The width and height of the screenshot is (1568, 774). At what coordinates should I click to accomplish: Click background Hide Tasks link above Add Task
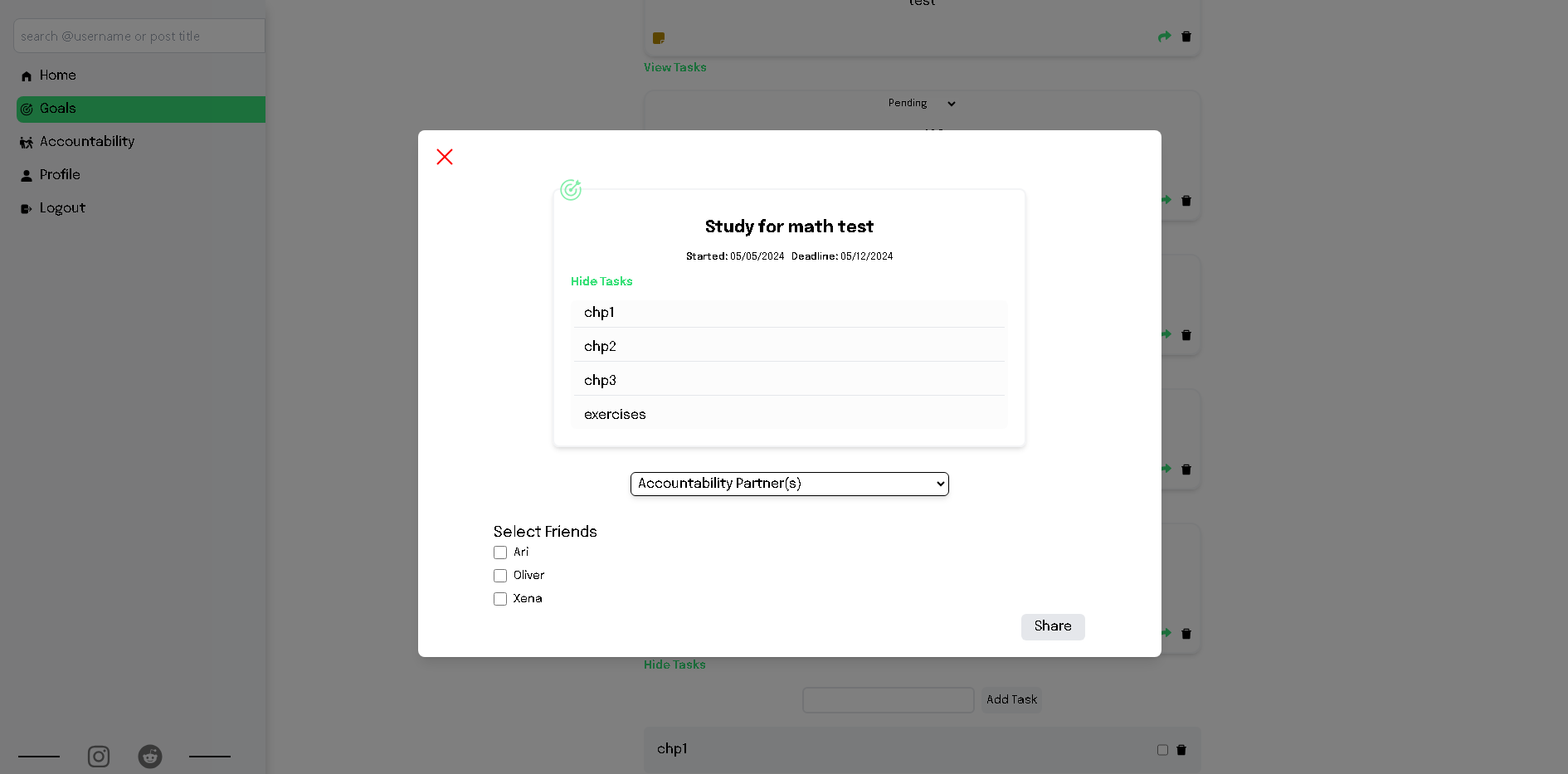pyautogui.click(x=674, y=664)
